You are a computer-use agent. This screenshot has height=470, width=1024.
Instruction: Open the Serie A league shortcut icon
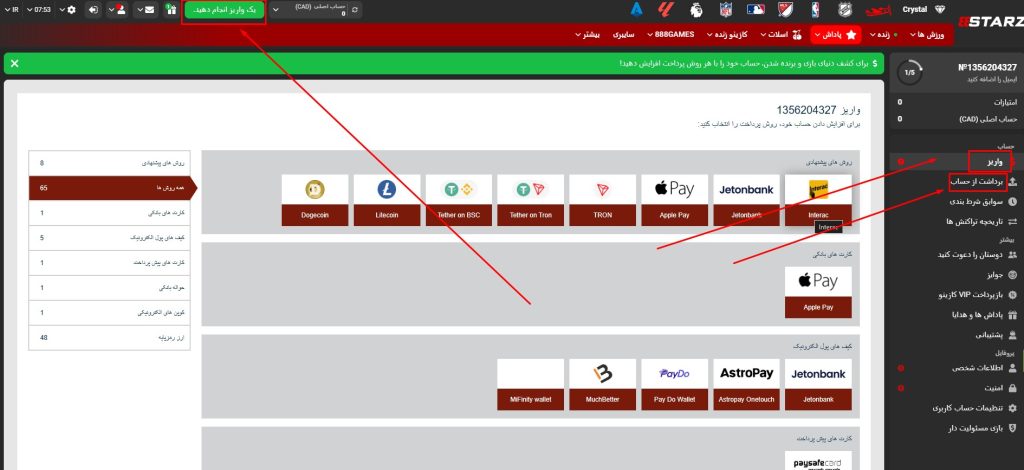click(x=636, y=10)
